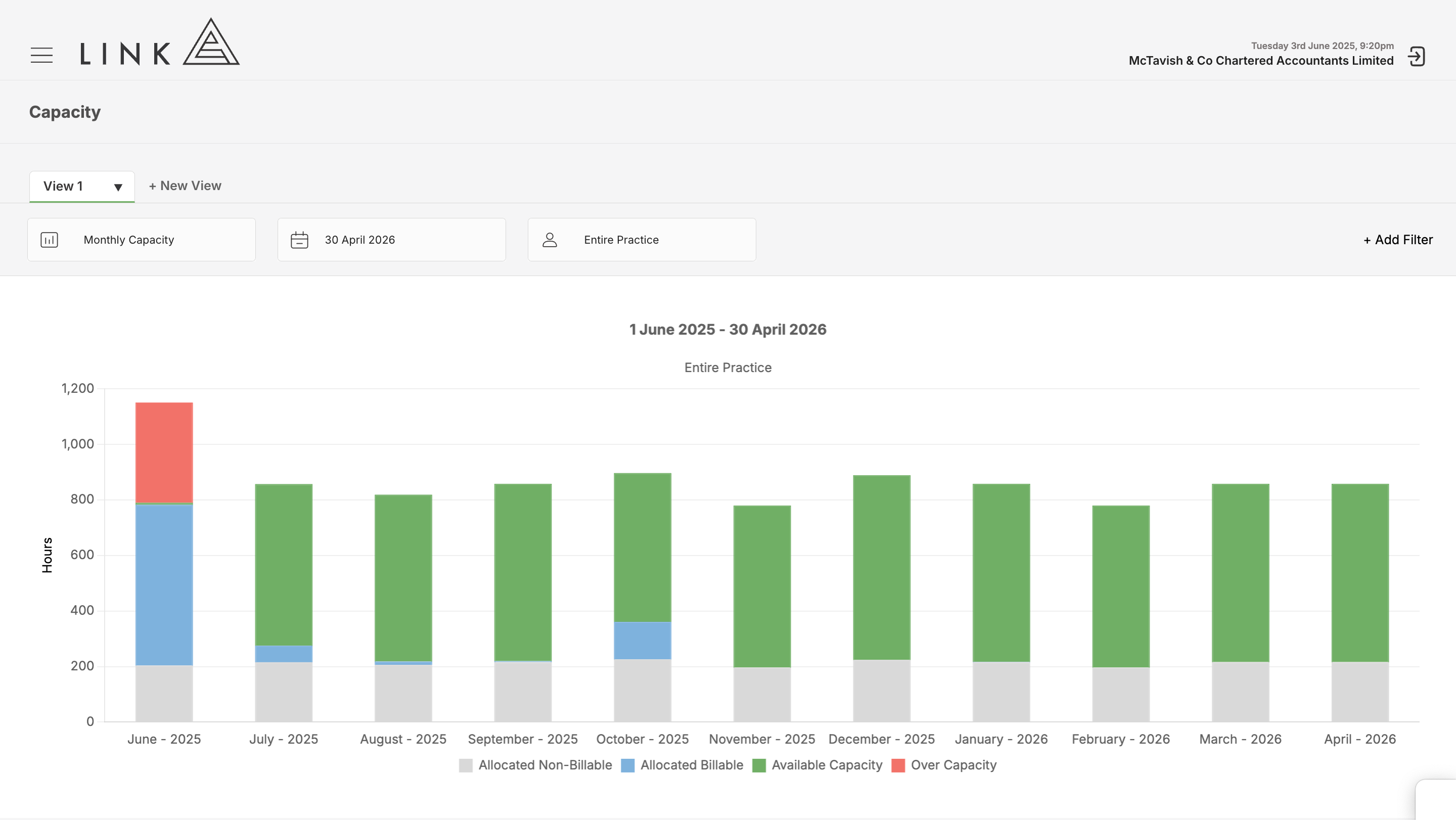Screen dimensions: 1456x820
Task: Expand the View 1 dropdown arrow
Action: tap(118, 187)
